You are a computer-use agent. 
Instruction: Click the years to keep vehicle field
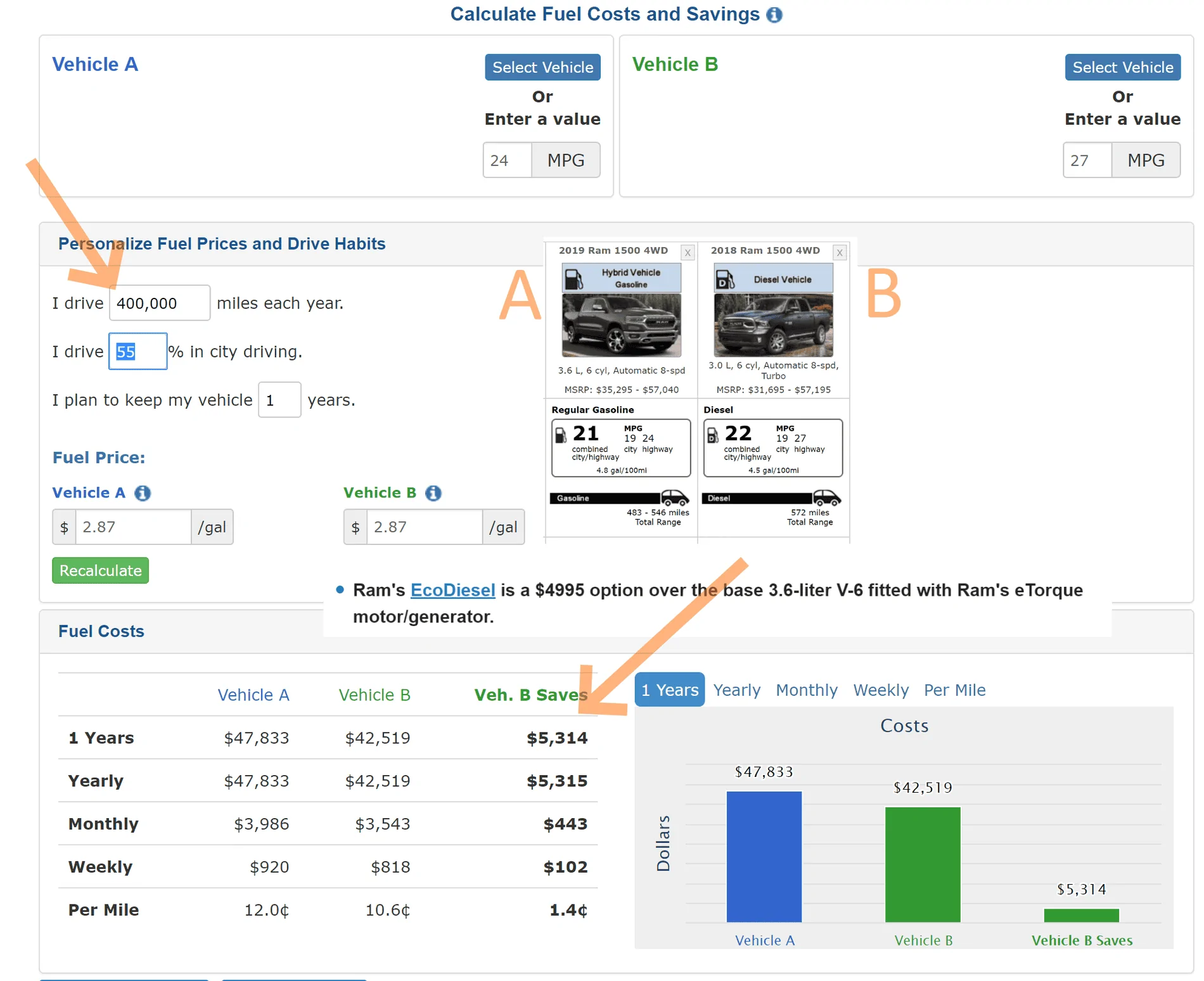[279, 400]
